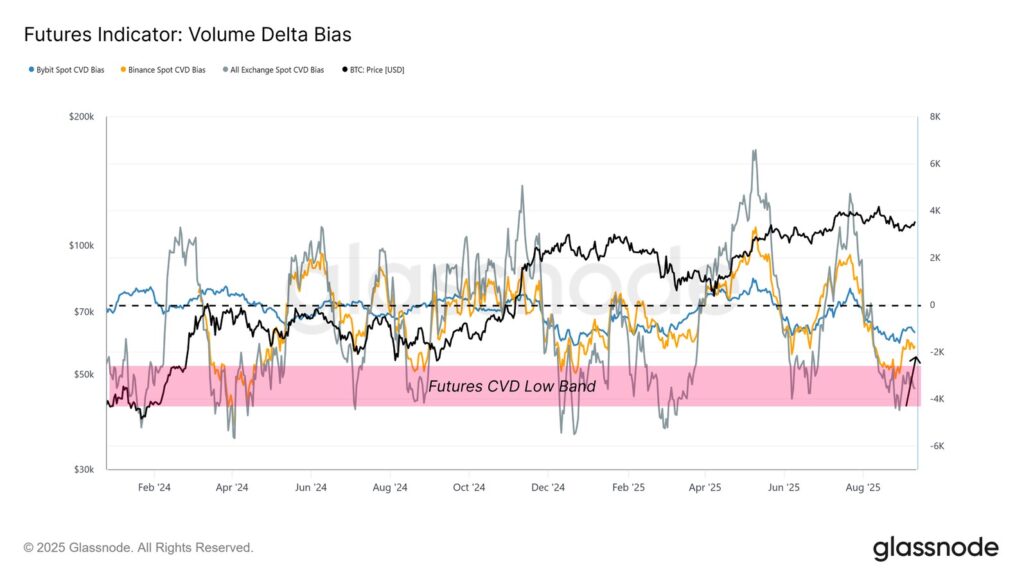Click the Futures CVD Low Band annotation
This screenshot has height=577, width=1024.
pos(511,386)
